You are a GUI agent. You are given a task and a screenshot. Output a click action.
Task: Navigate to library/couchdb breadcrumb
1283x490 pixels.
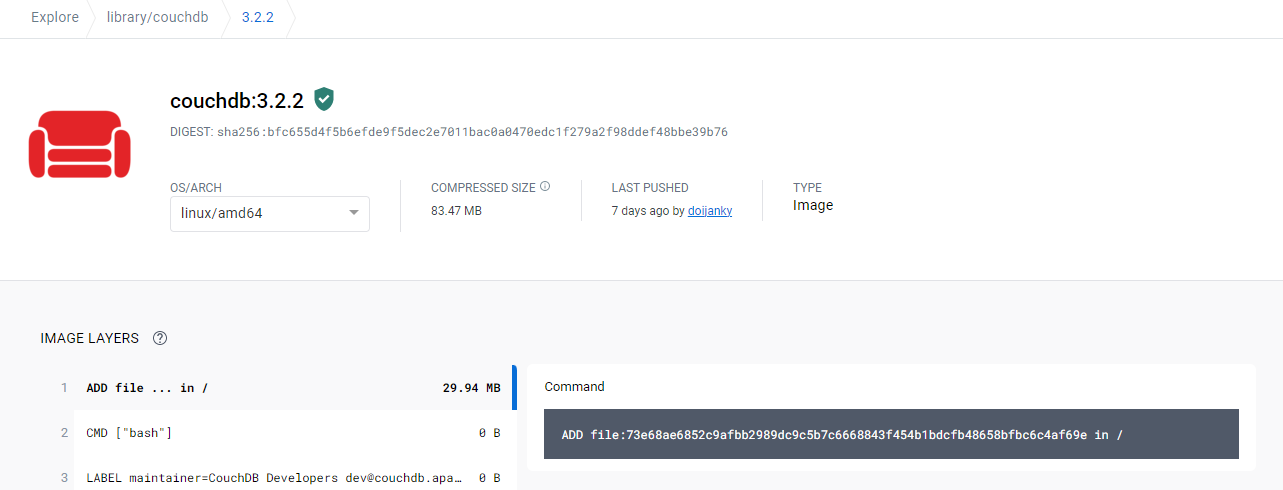click(158, 18)
